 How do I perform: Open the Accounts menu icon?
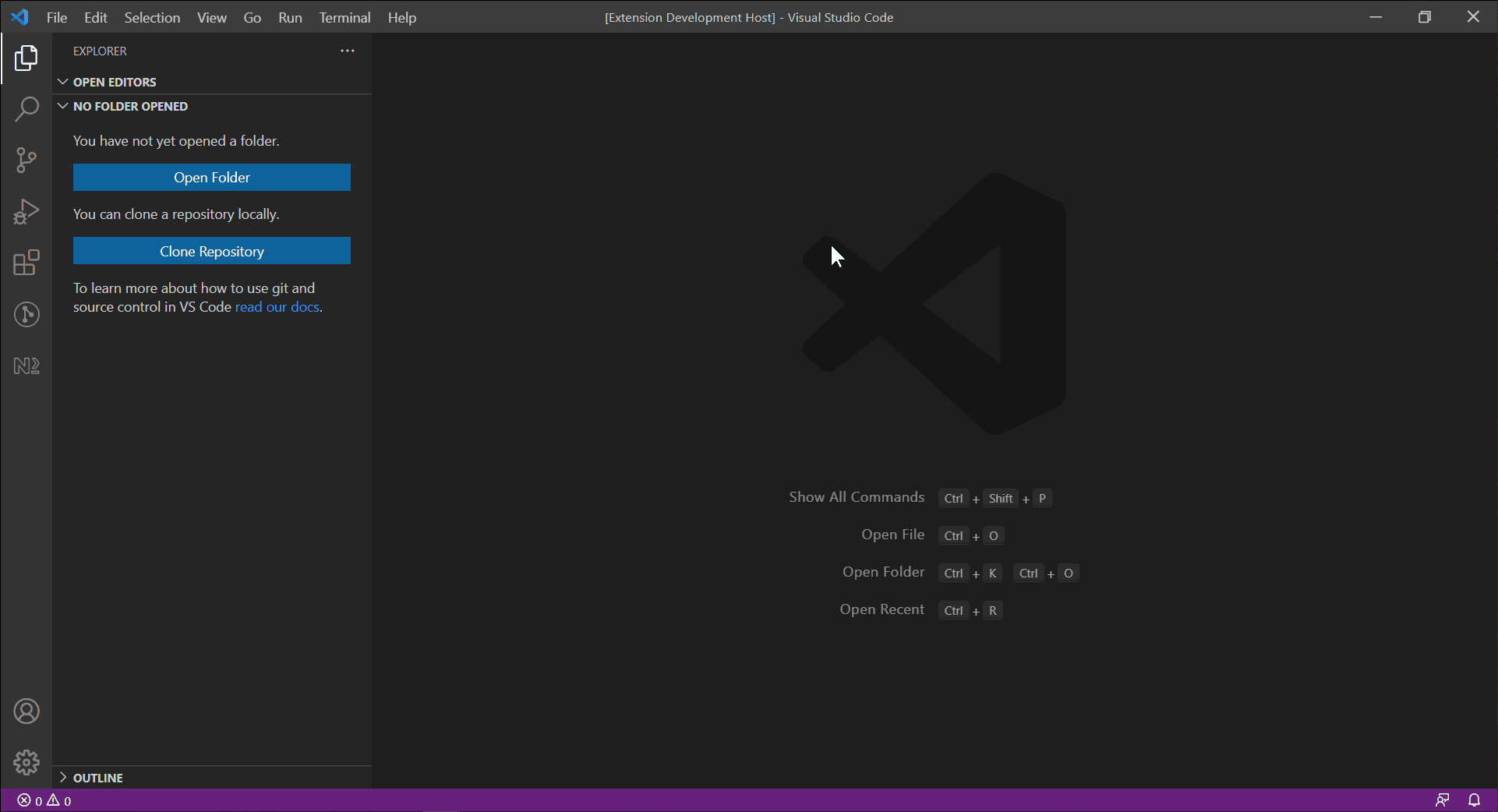26,711
